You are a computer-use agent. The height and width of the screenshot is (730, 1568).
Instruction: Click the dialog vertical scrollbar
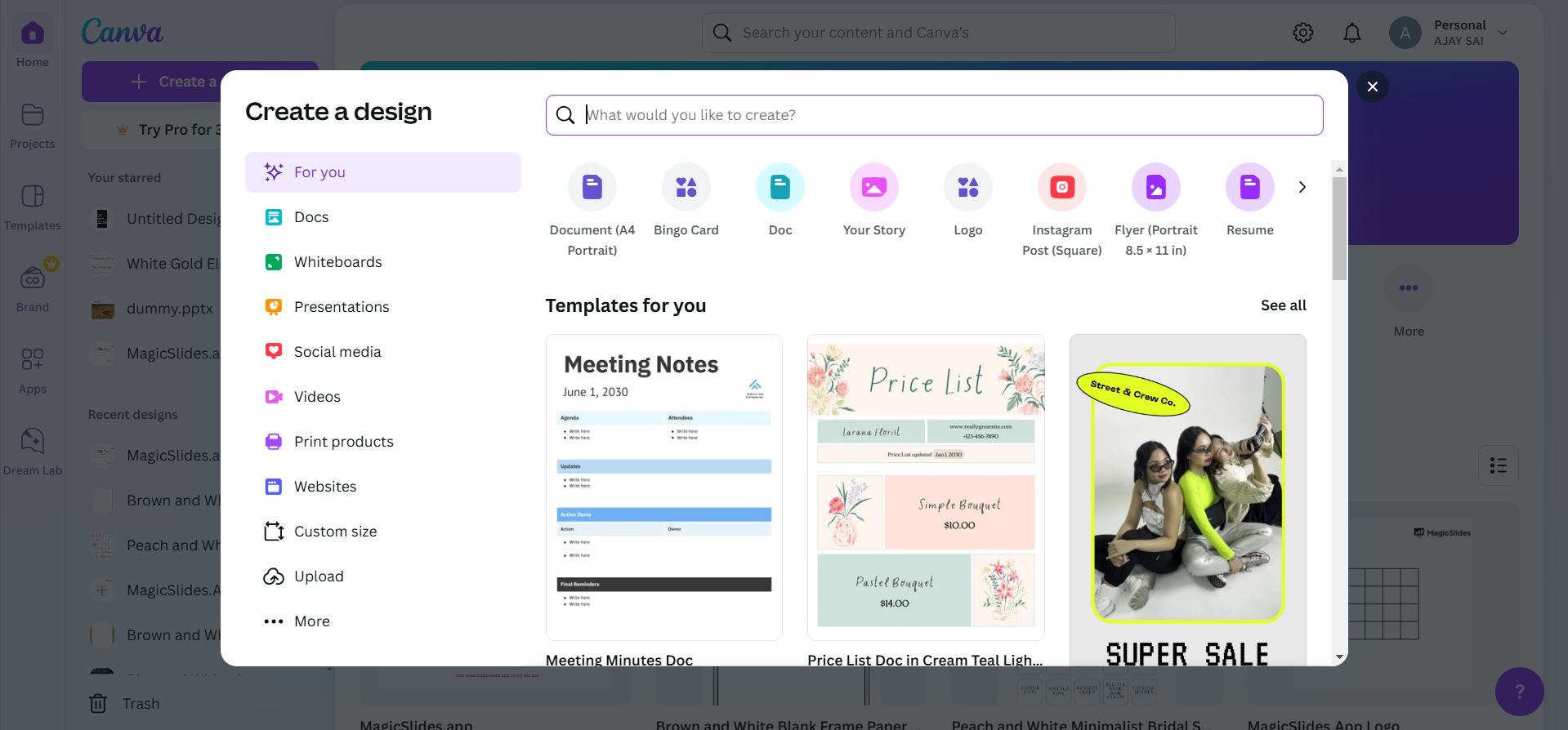click(1339, 229)
